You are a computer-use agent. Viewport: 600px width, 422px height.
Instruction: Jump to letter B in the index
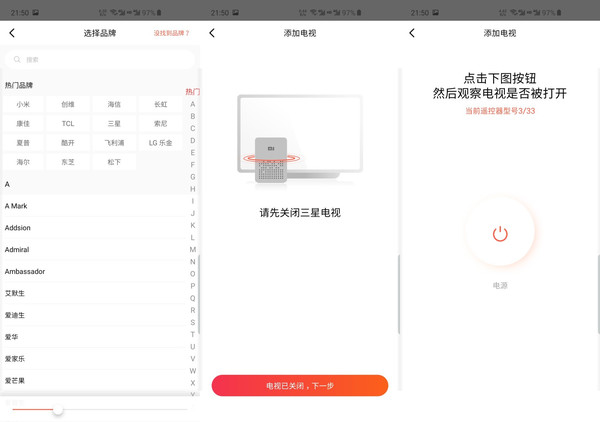pyautogui.click(x=192, y=116)
